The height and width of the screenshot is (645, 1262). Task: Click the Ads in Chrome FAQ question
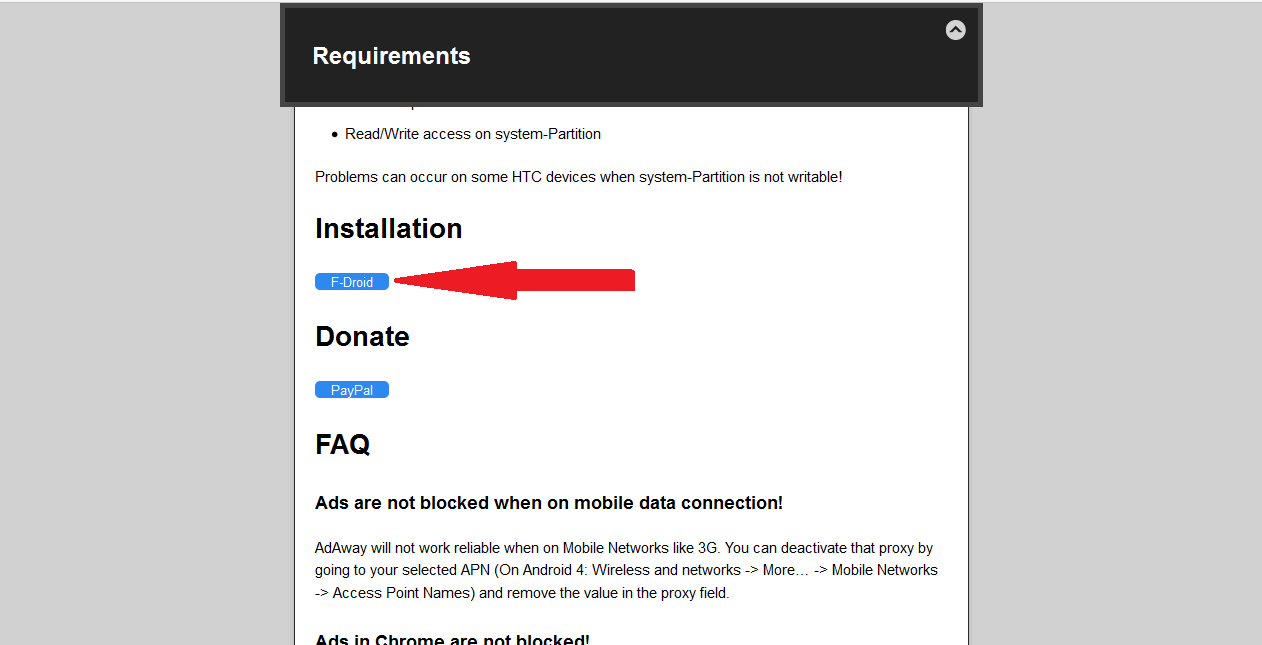pos(452,639)
